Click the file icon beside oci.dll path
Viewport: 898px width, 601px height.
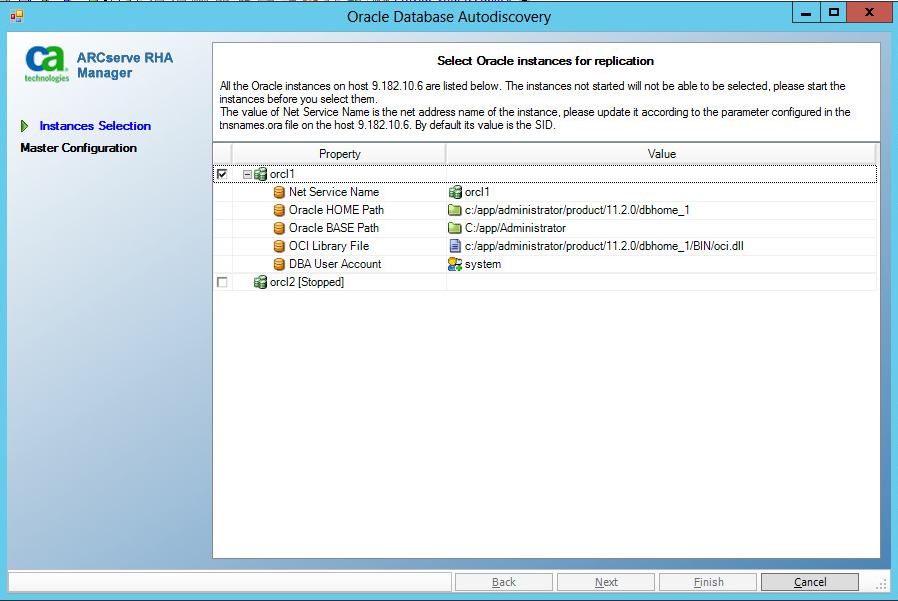(x=455, y=246)
